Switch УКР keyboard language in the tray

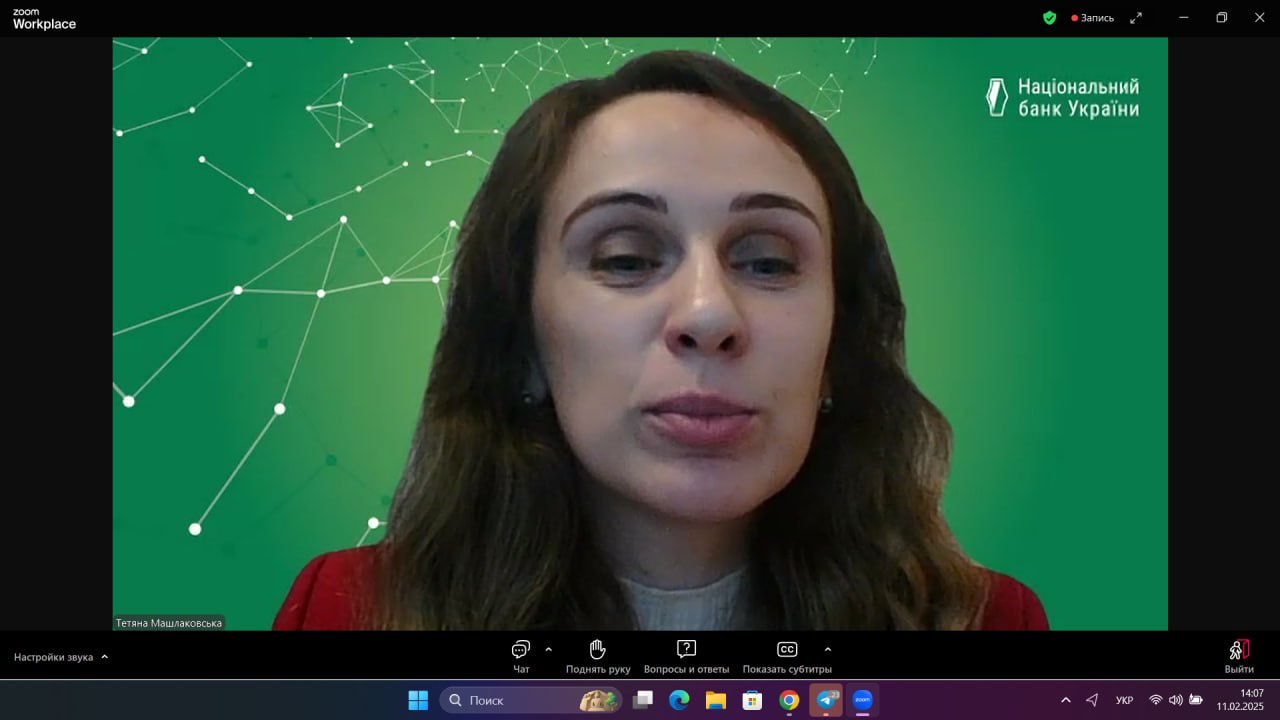1125,700
